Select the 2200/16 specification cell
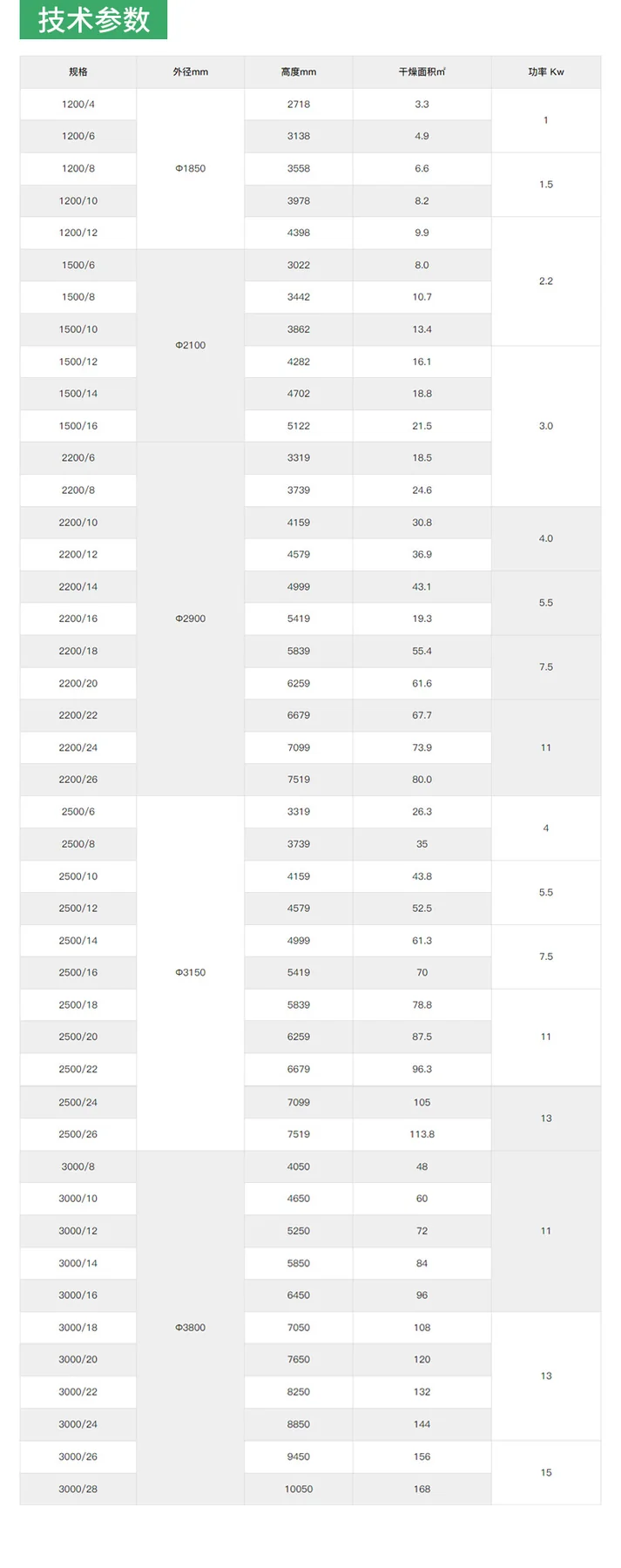 click(x=78, y=618)
